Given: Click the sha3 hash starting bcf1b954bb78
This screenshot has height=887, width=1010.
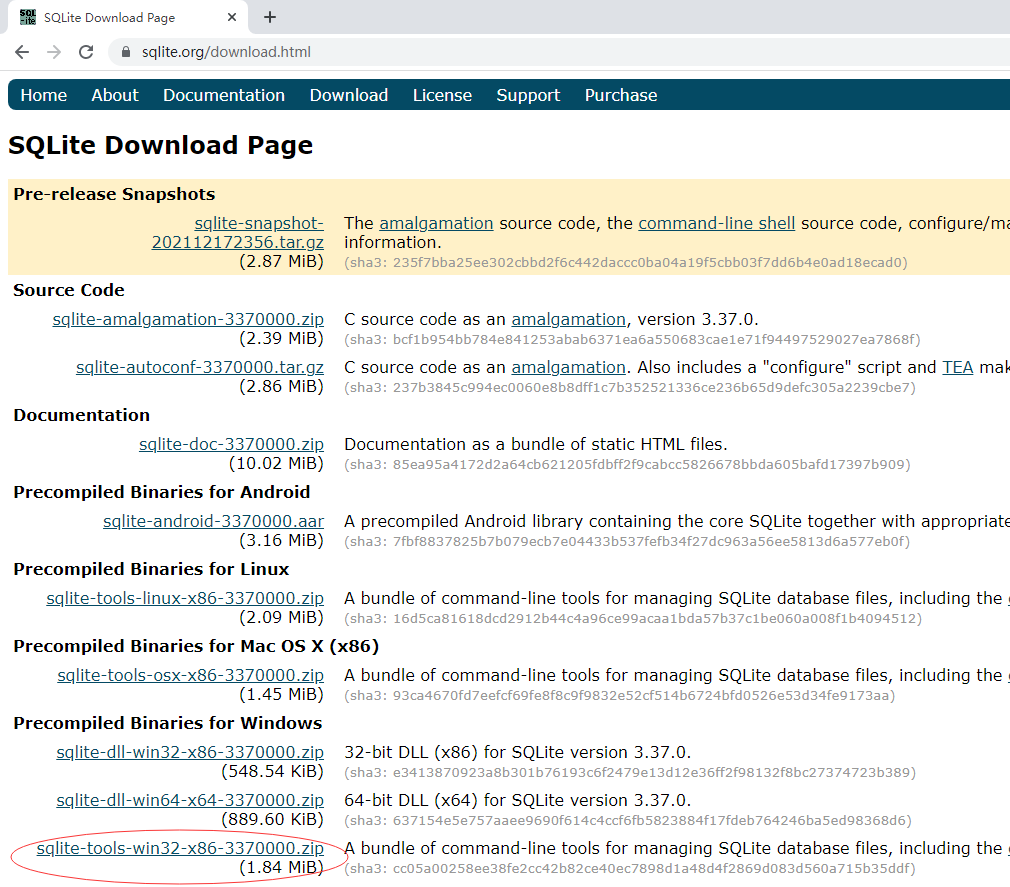Looking at the screenshot, I should click(x=632, y=339).
